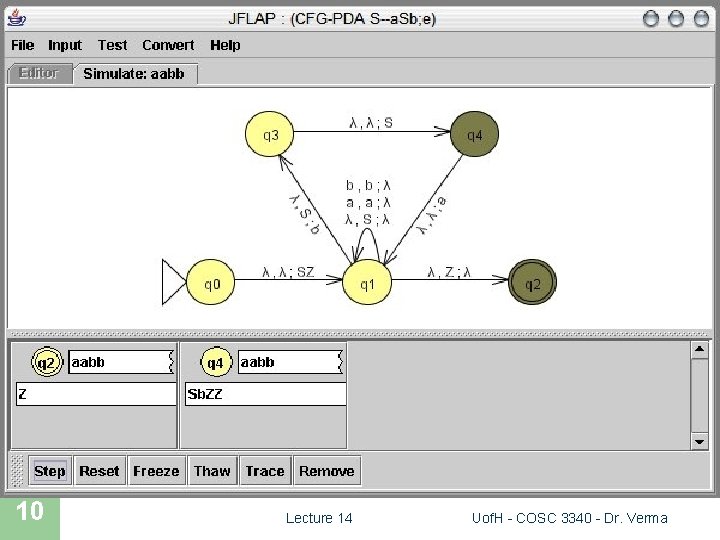Screen dimensions: 720x540
Task: Open the Convert menu
Action: (168, 45)
